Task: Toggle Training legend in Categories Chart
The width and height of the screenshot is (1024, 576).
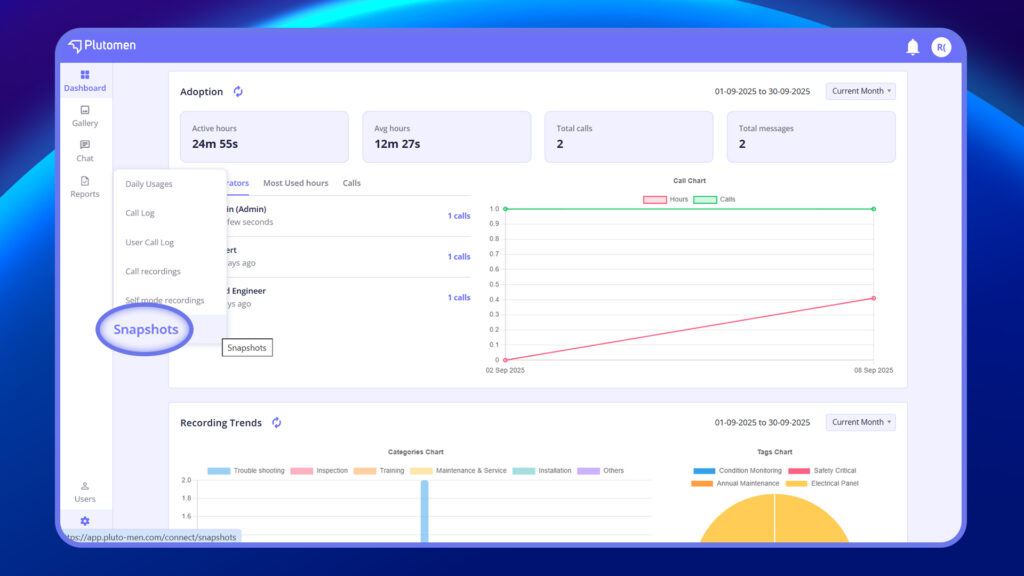Action: pyautogui.click(x=379, y=471)
